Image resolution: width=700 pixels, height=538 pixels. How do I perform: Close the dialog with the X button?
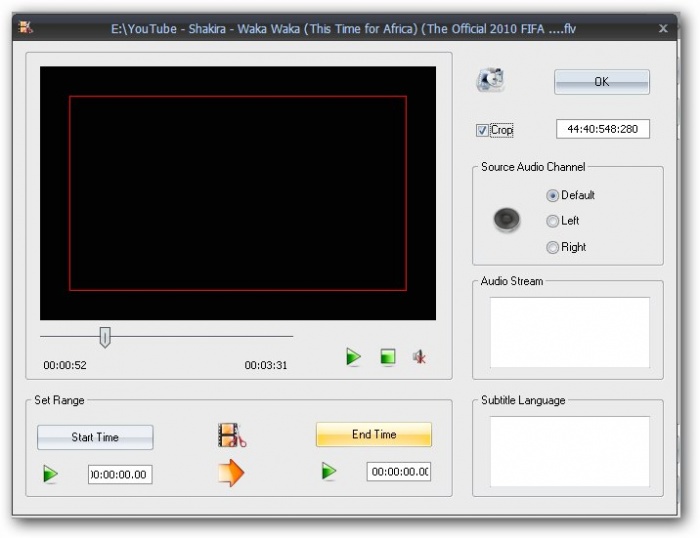click(x=663, y=29)
